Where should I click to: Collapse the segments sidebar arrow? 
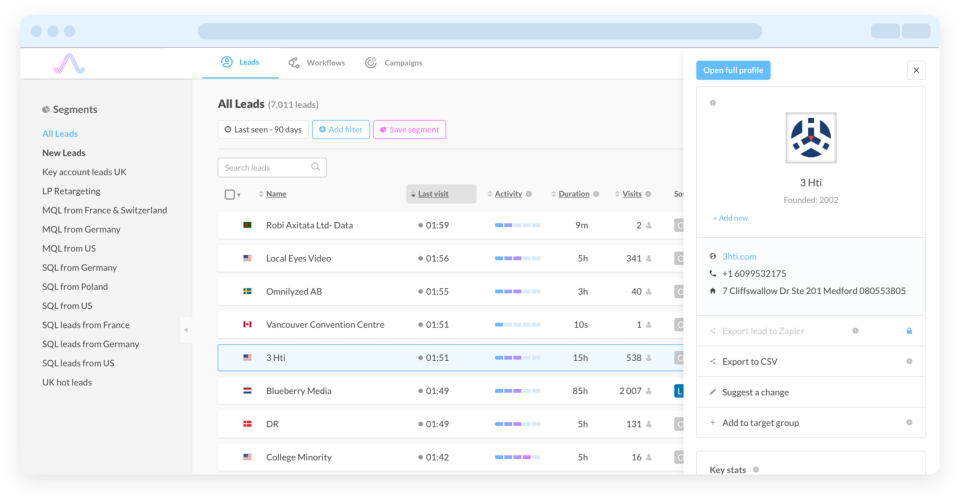186,330
